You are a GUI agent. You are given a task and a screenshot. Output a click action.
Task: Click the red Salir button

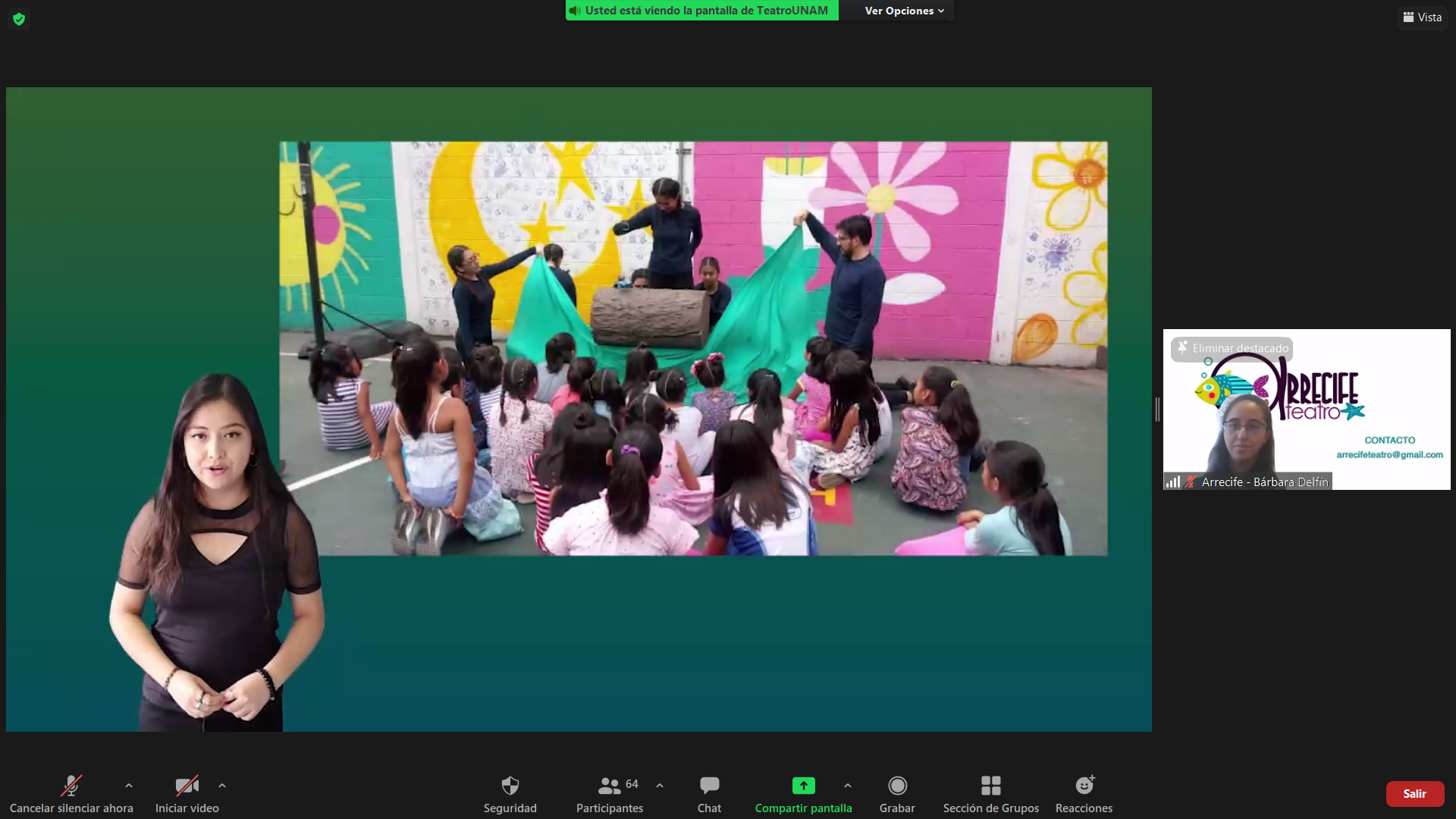[1414, 794]
